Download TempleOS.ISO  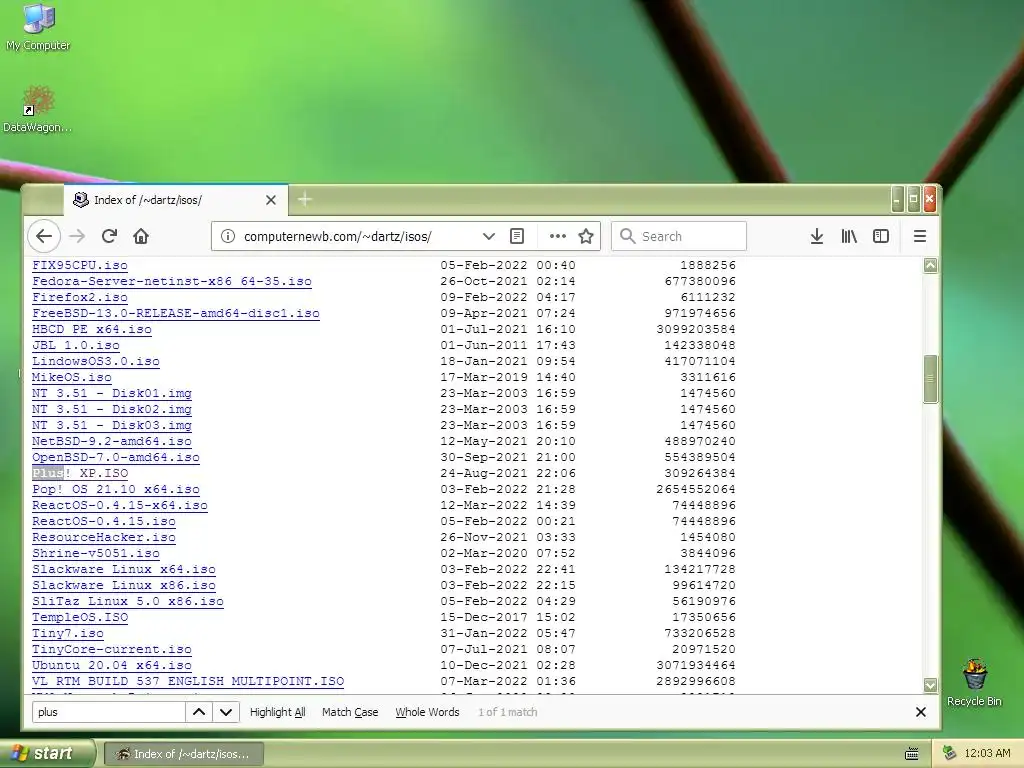[x=80, y=617]
